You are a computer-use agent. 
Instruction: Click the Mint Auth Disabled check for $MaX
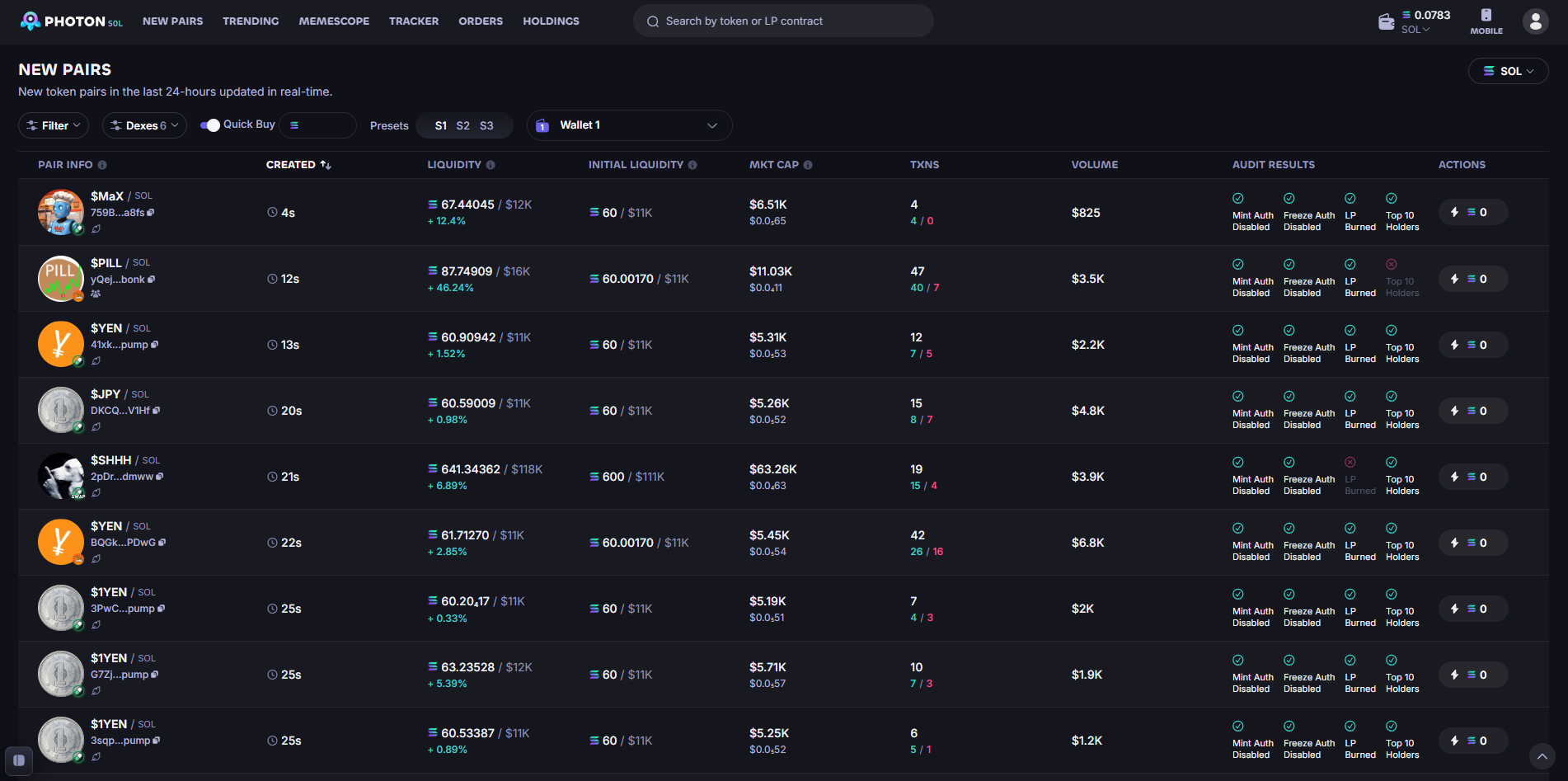(1238, 198)
